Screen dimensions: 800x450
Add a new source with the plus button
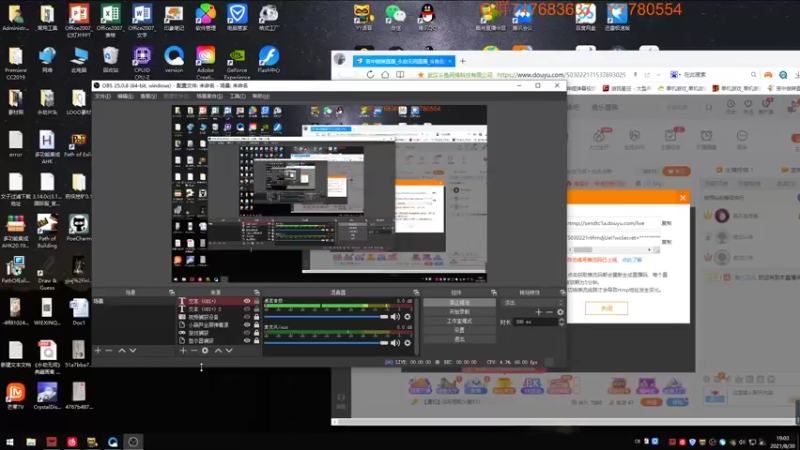[x=183, y=351]
